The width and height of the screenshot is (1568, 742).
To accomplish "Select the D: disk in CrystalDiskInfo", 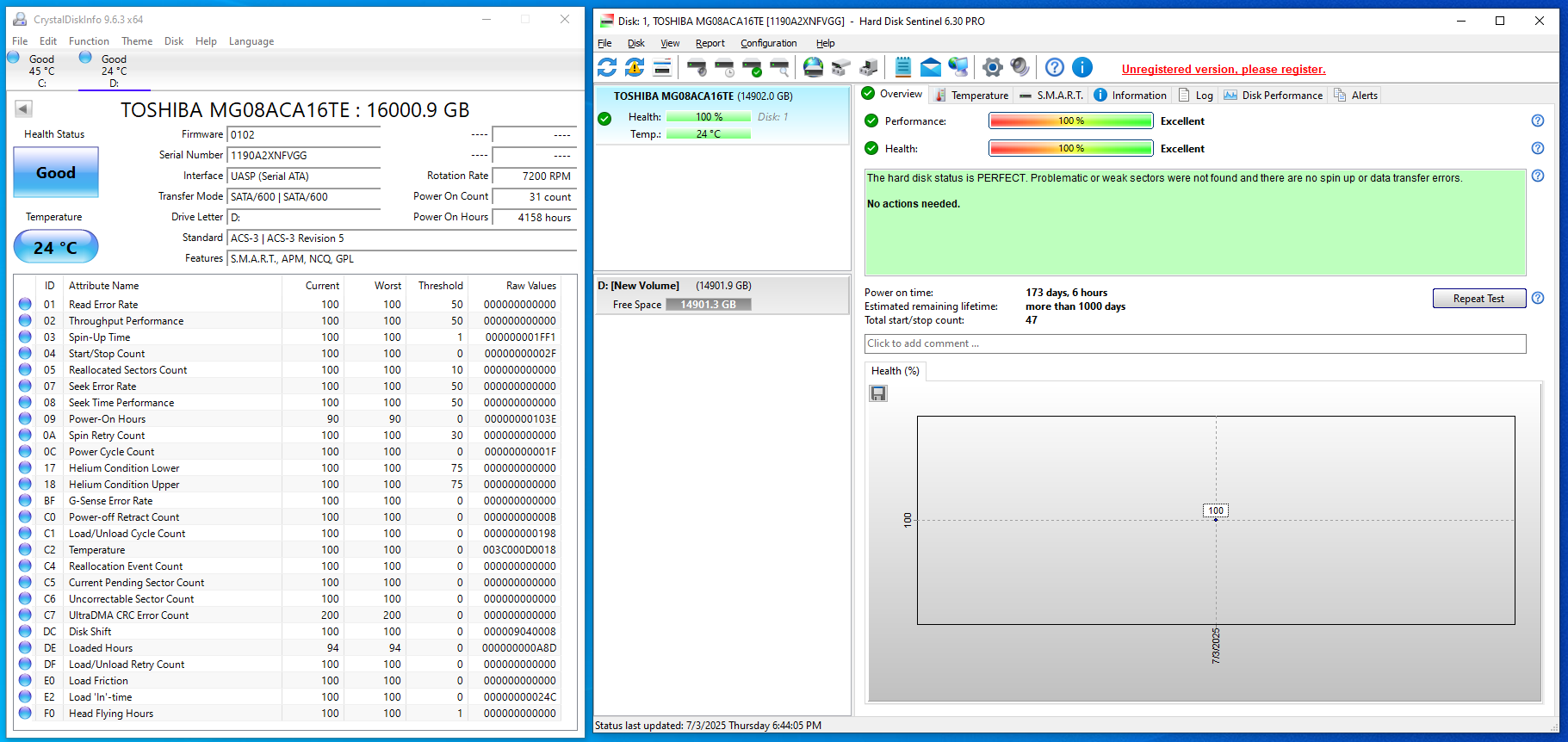I will click(114, 71).
